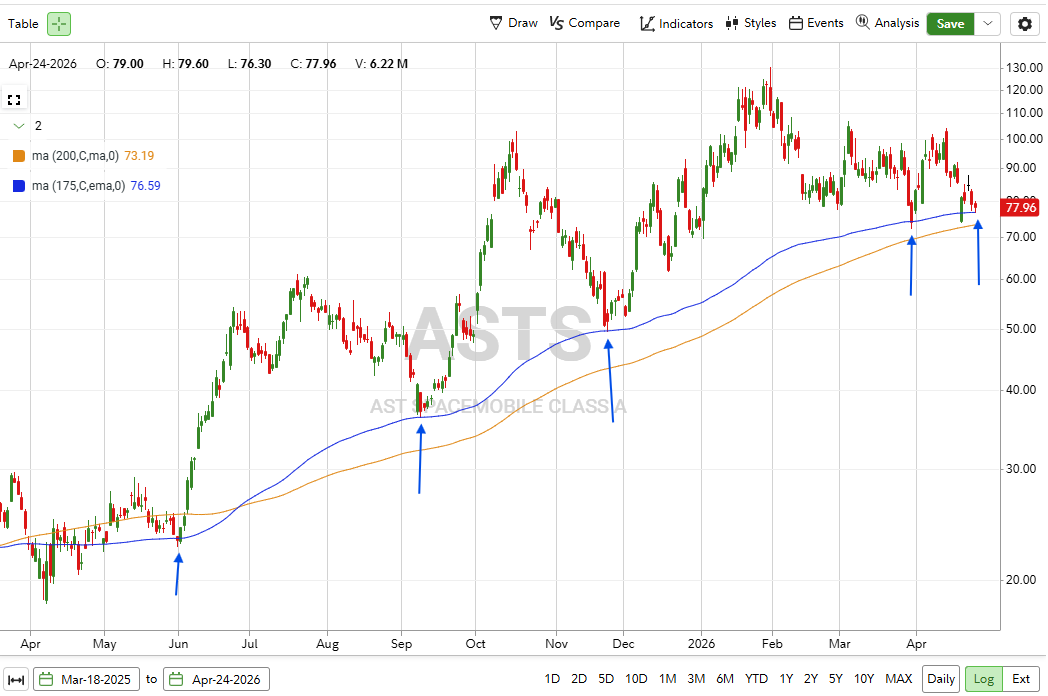
Task: Open the Table view
Action: coord(23,24)
